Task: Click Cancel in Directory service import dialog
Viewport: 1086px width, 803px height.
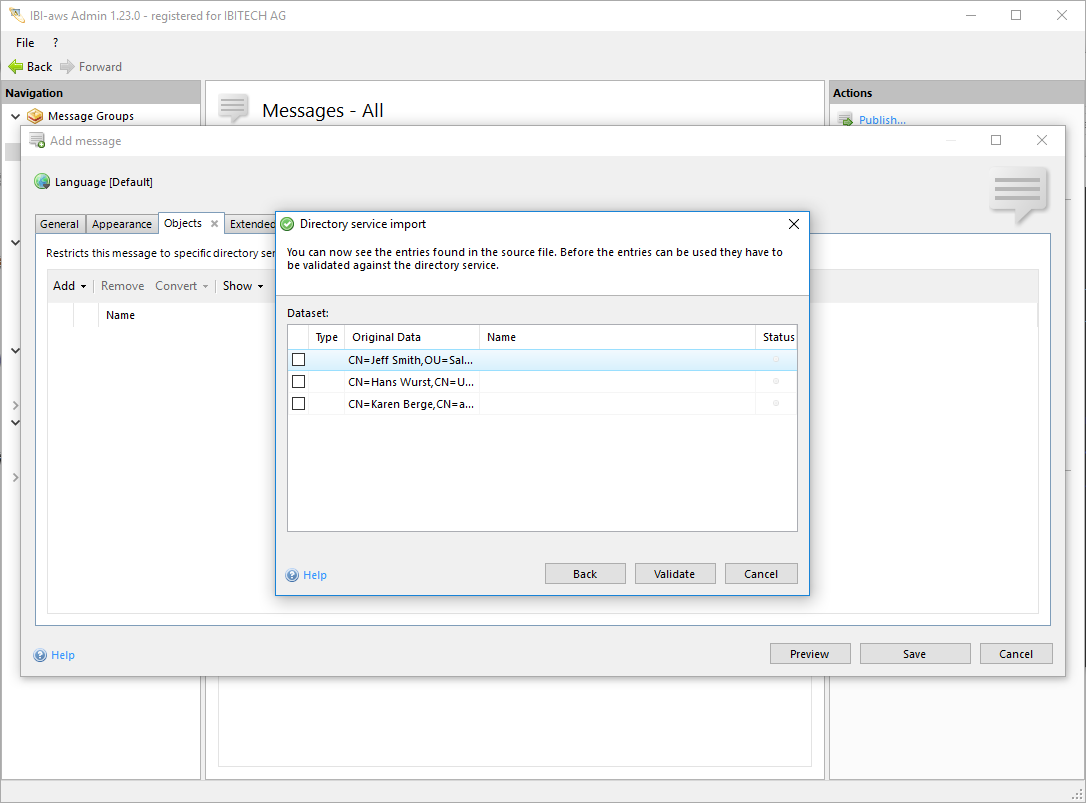Action: point(761,574)
